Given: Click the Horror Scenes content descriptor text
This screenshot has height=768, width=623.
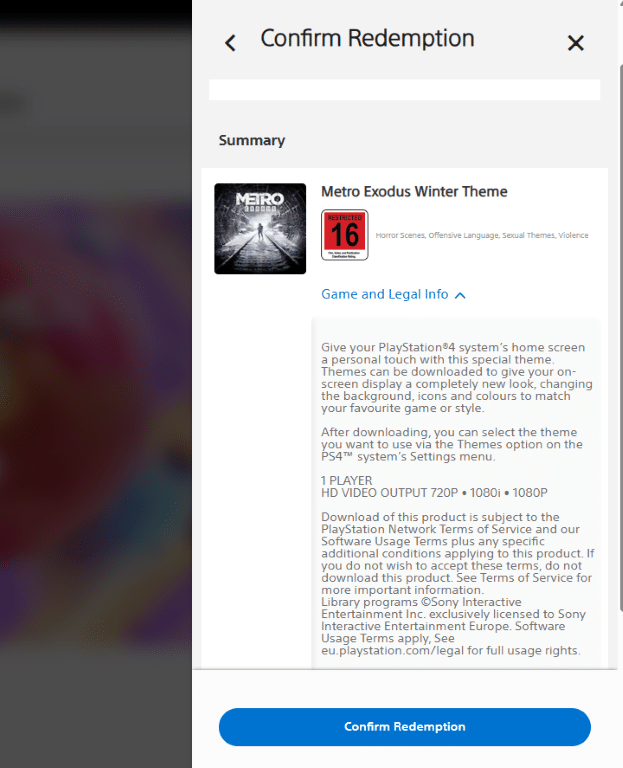Looking at the screenshot, I should 400,236.
